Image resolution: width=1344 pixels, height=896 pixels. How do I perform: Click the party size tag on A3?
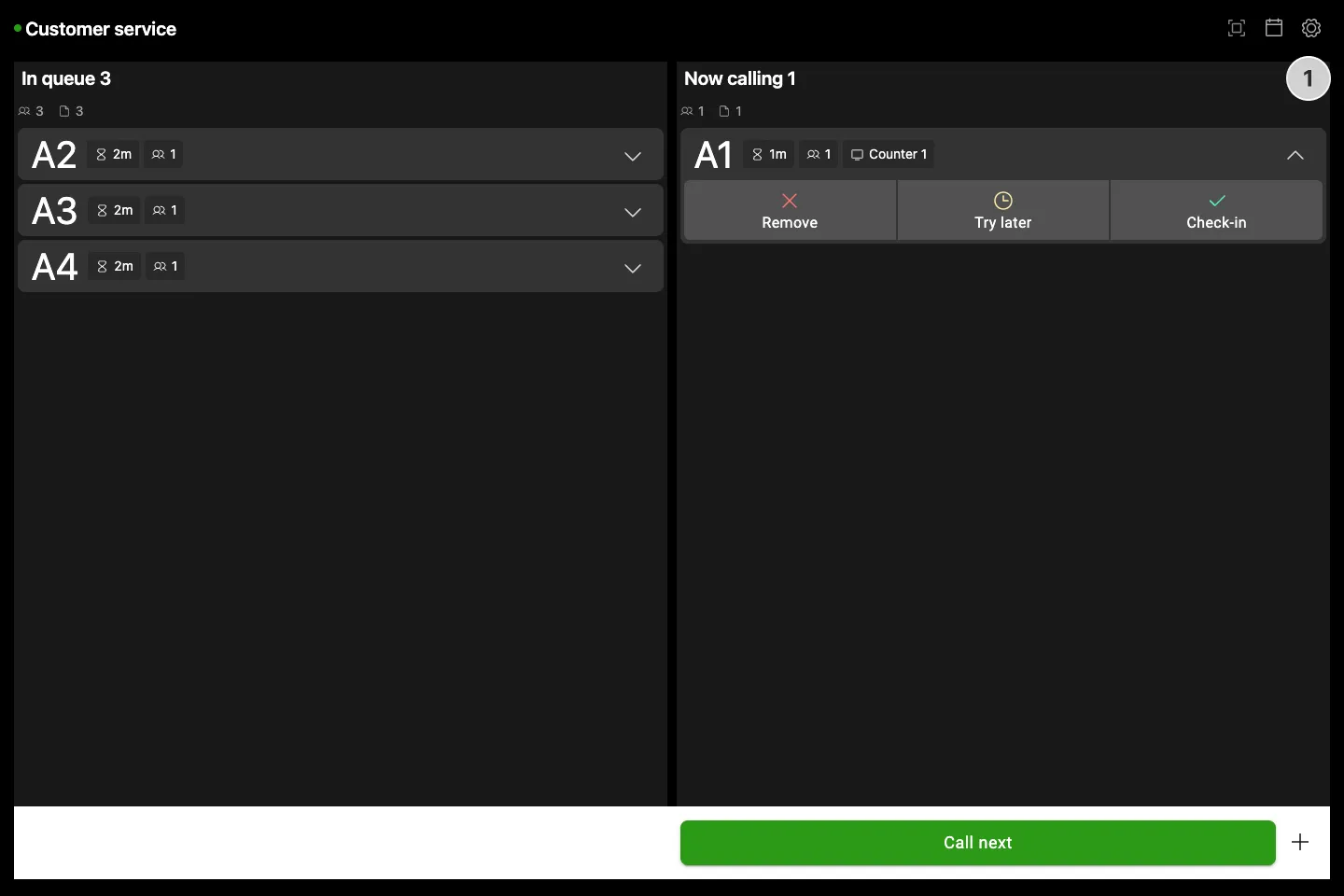click(165, 210)
